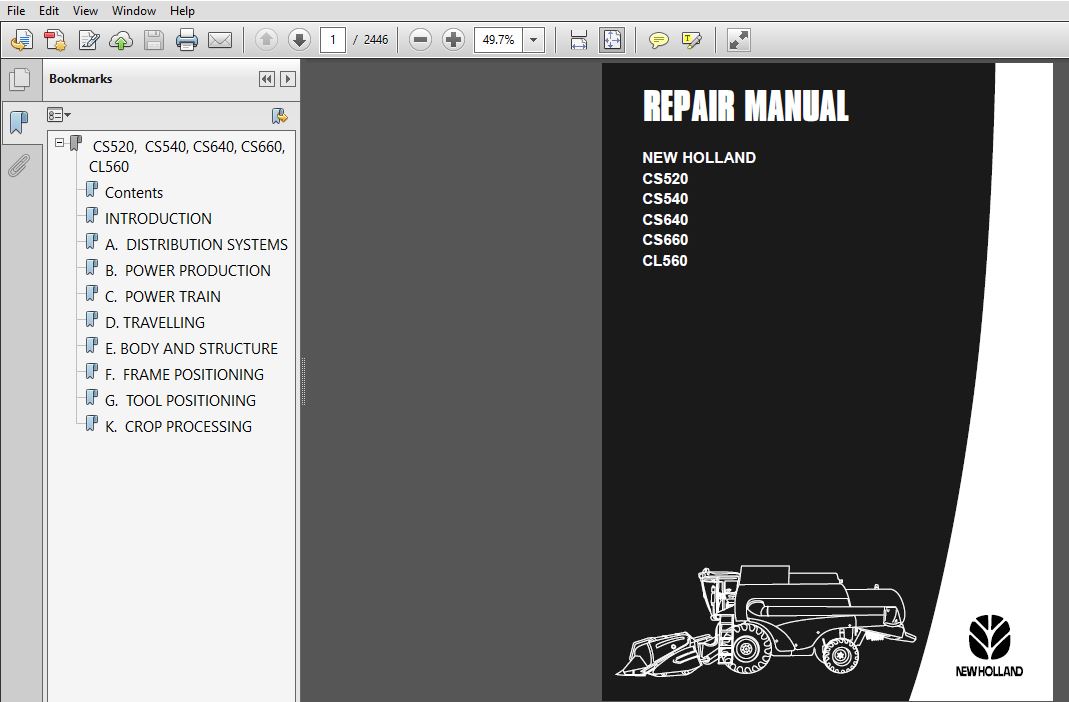1069x702 pixels.
Task: Open the Page Thumbnails panel
Action: [x=20, y=80]
